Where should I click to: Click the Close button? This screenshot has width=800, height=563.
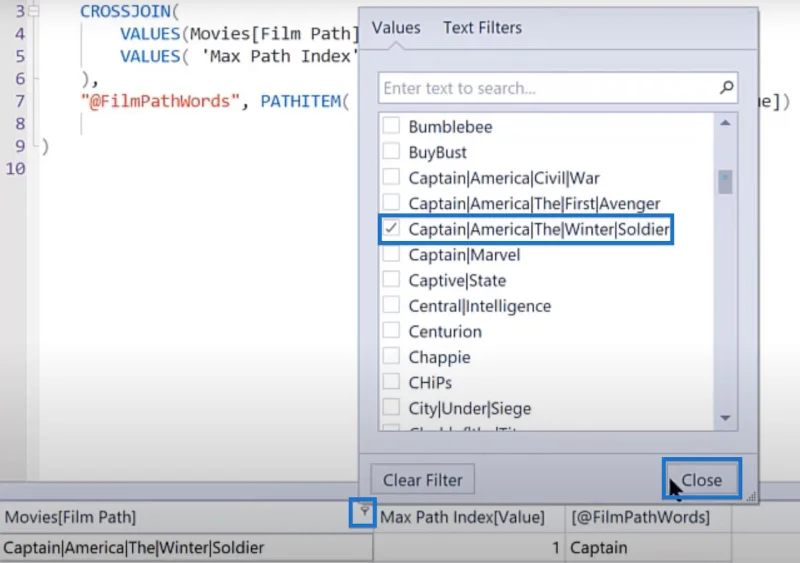[702, 480]
